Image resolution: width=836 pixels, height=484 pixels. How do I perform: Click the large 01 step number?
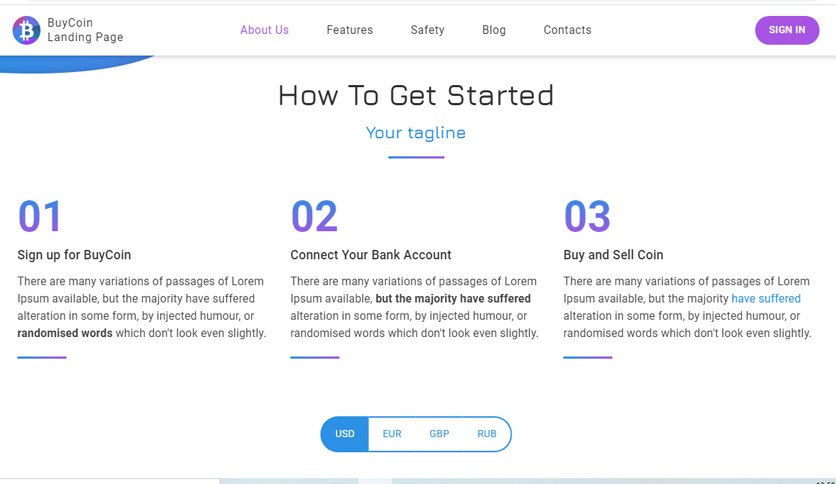pyautogui.click(x=40, y=216)
